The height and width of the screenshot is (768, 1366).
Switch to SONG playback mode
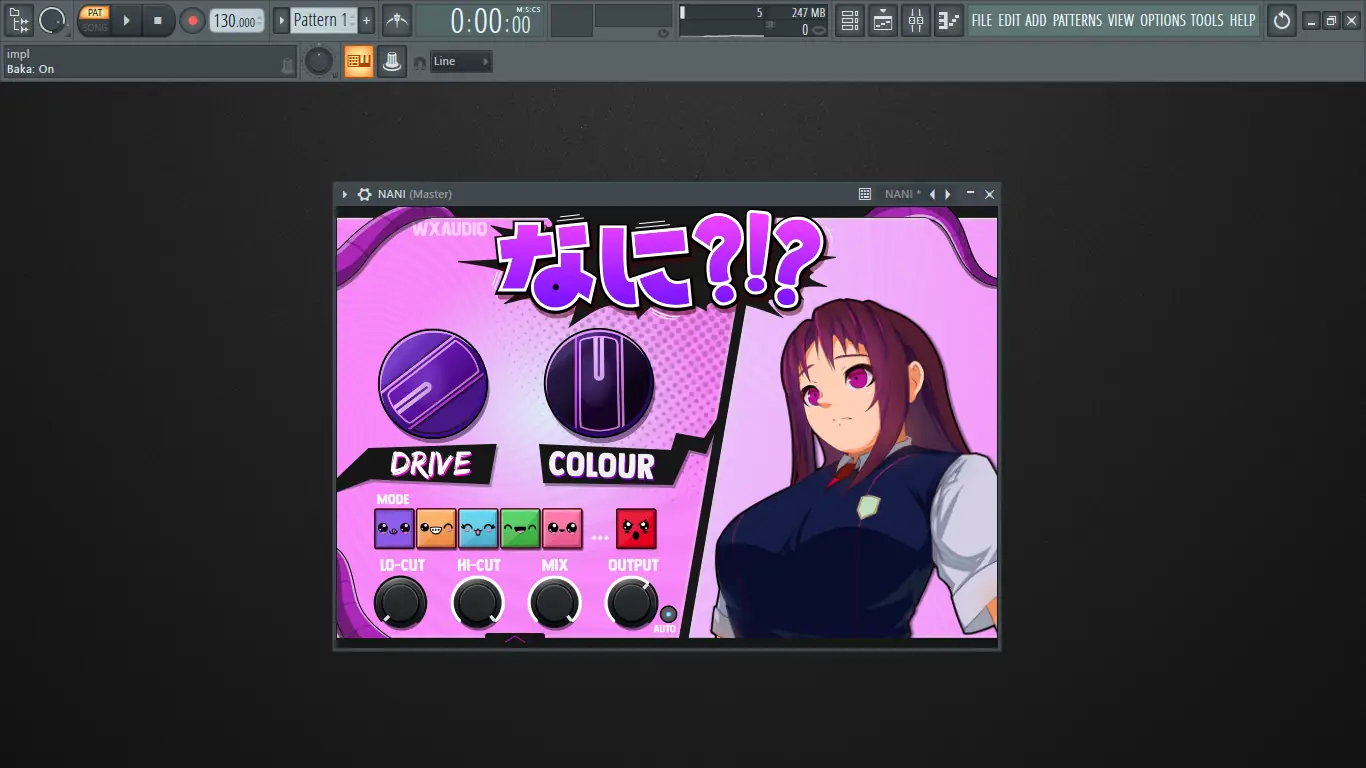pos(94,27)
